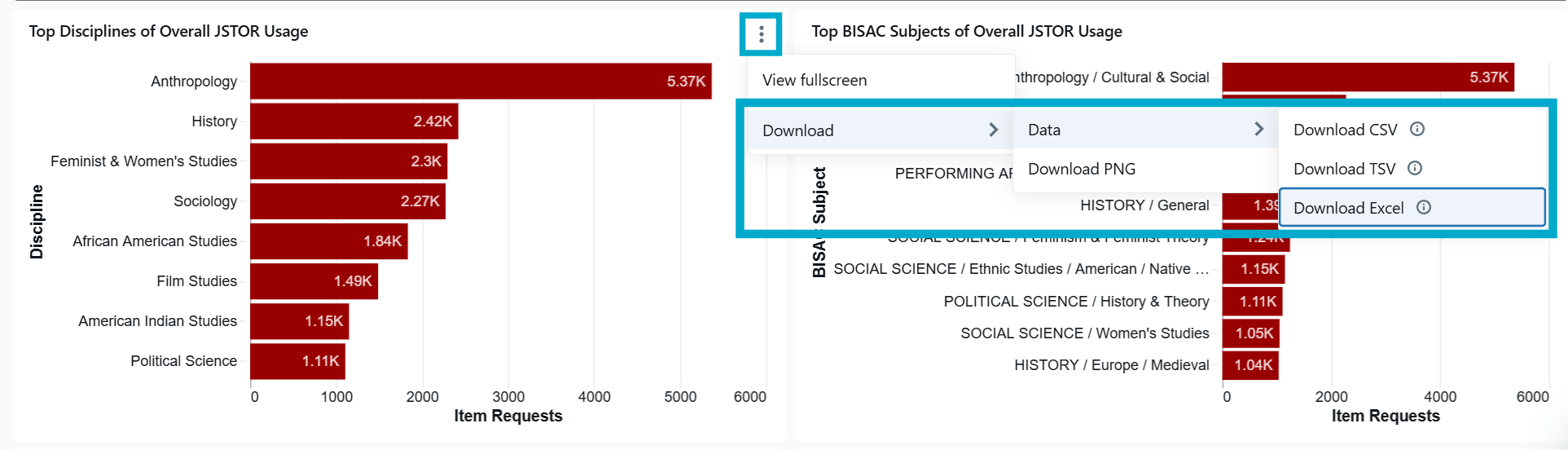This screenshot has height=450, width=1568.
Task: Click the 'Sociology' axis label
Action: tap(205, 201)
